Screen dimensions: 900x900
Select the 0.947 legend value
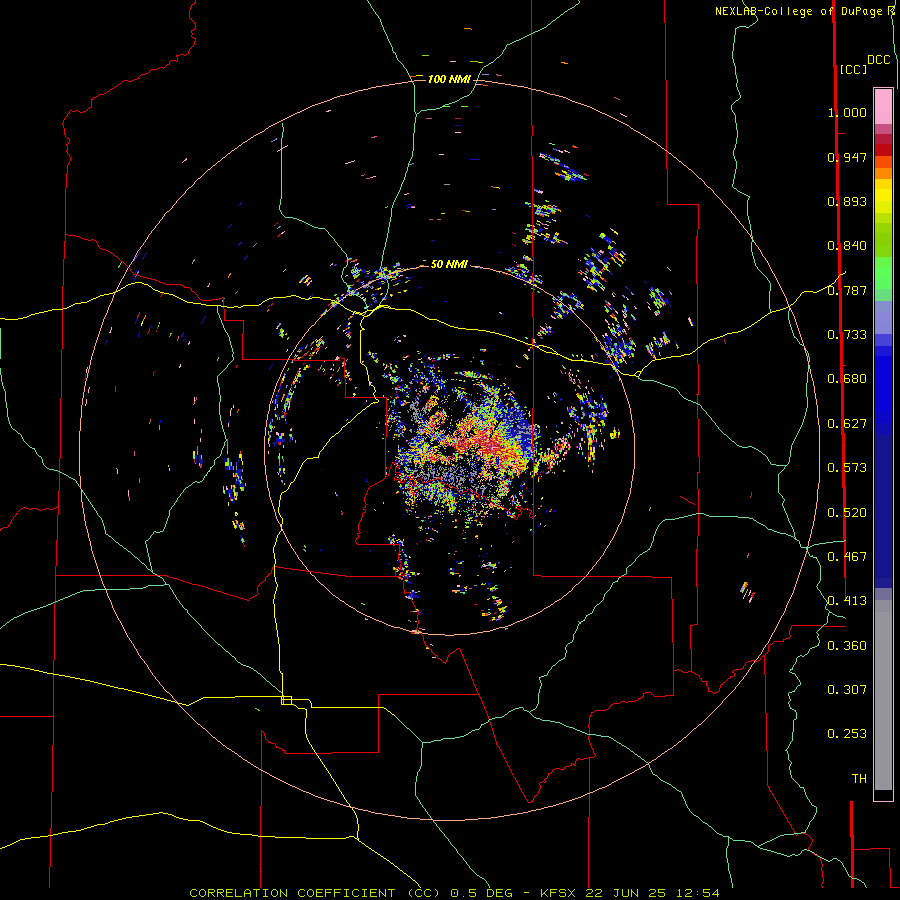coord(847,157)
